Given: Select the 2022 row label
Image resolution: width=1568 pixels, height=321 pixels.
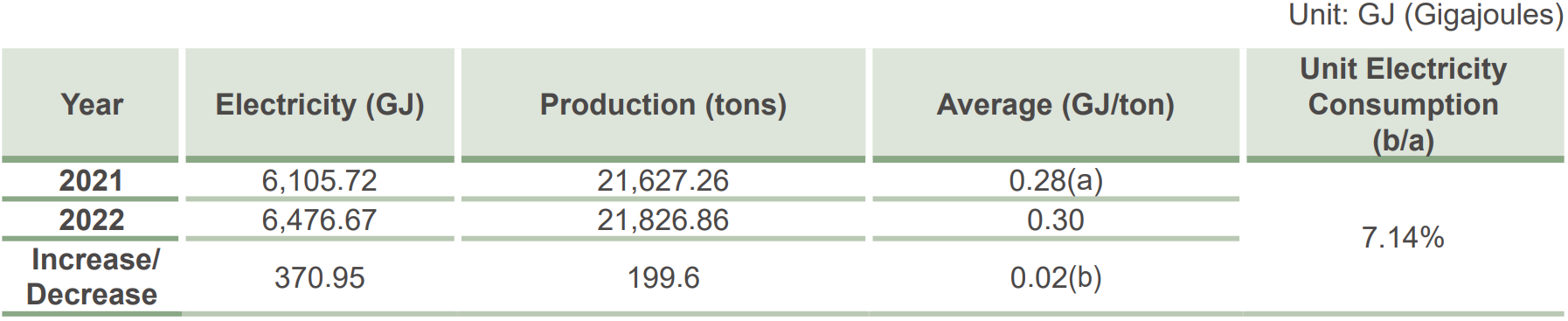Looking at the screenshot, I should tap(91, 220).
